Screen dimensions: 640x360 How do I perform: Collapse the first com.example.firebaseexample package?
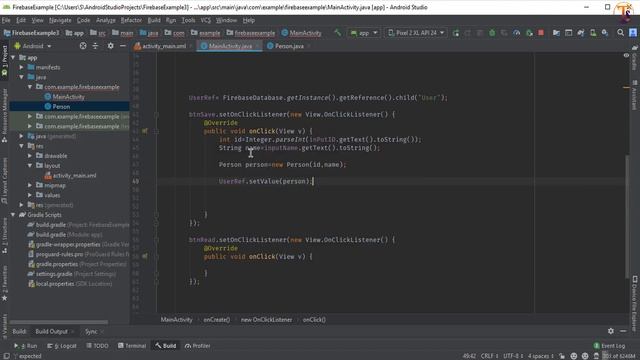[x=30, y=87]
